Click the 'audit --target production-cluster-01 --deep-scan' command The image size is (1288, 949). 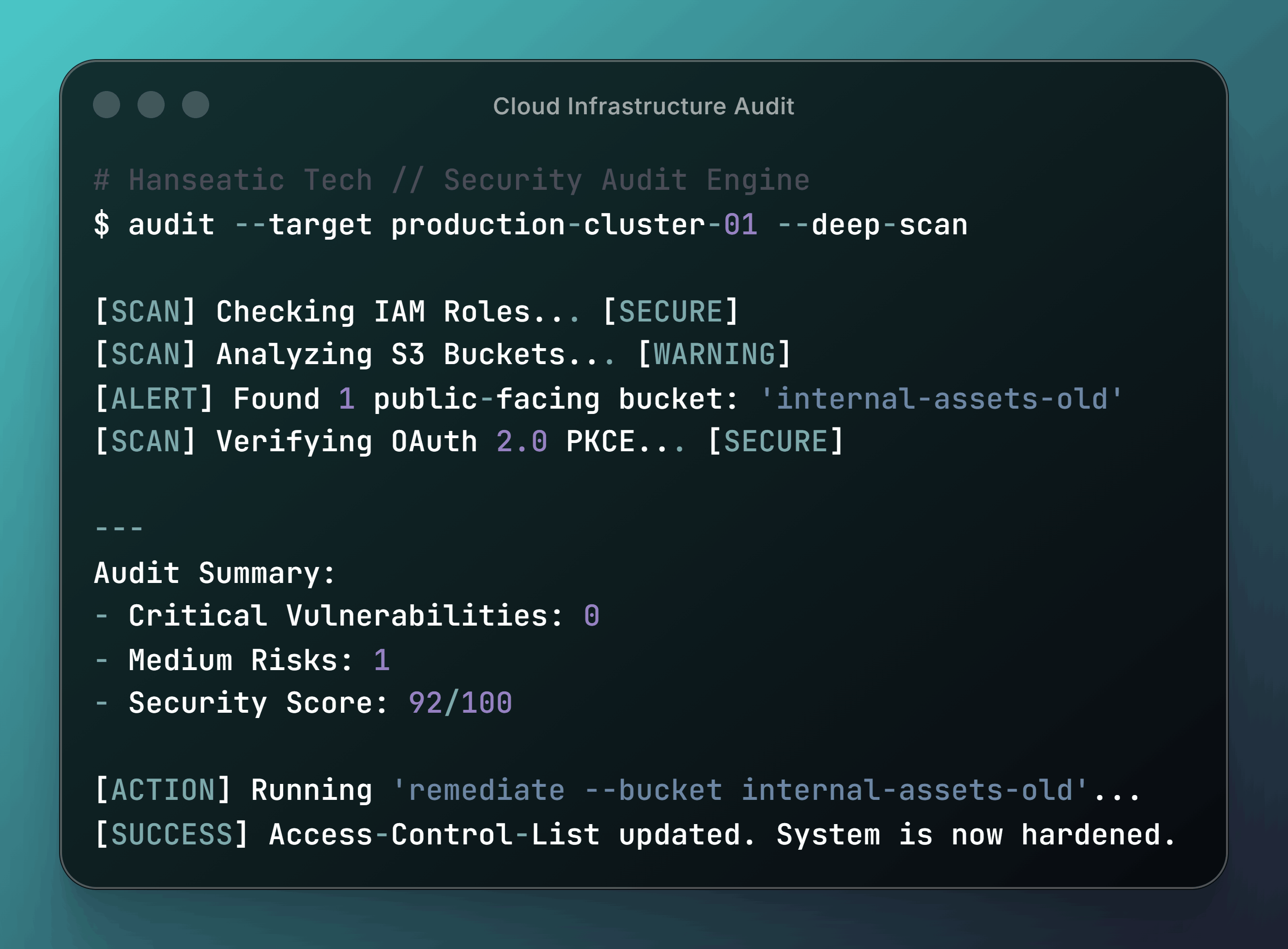click(x=548, y=224)
